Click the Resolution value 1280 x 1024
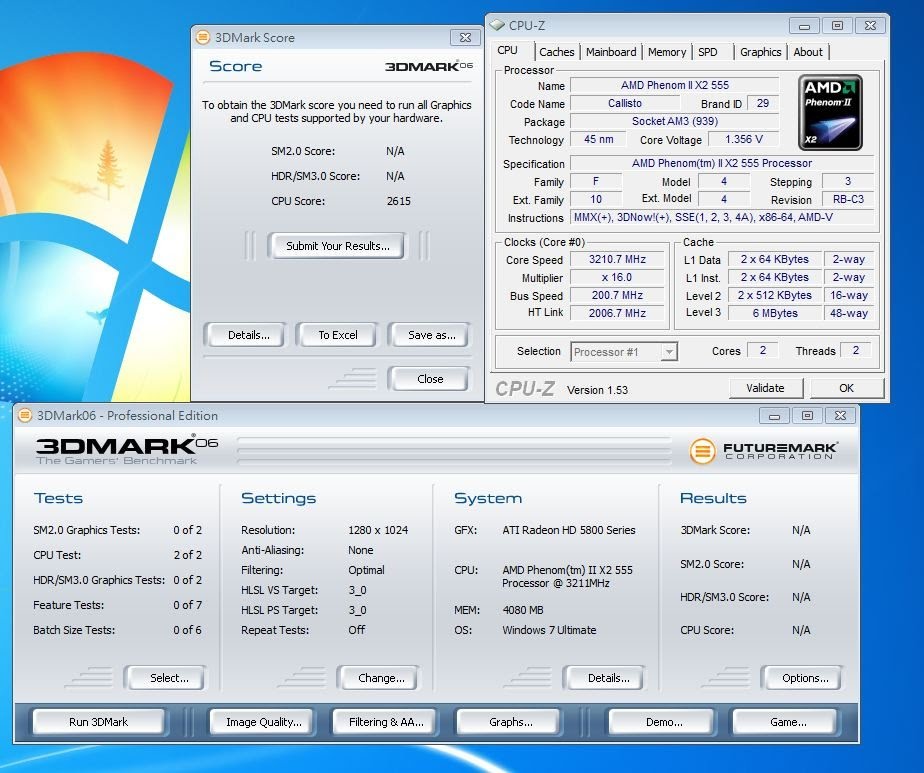The image size is (924, 773). tap(378, 530)
